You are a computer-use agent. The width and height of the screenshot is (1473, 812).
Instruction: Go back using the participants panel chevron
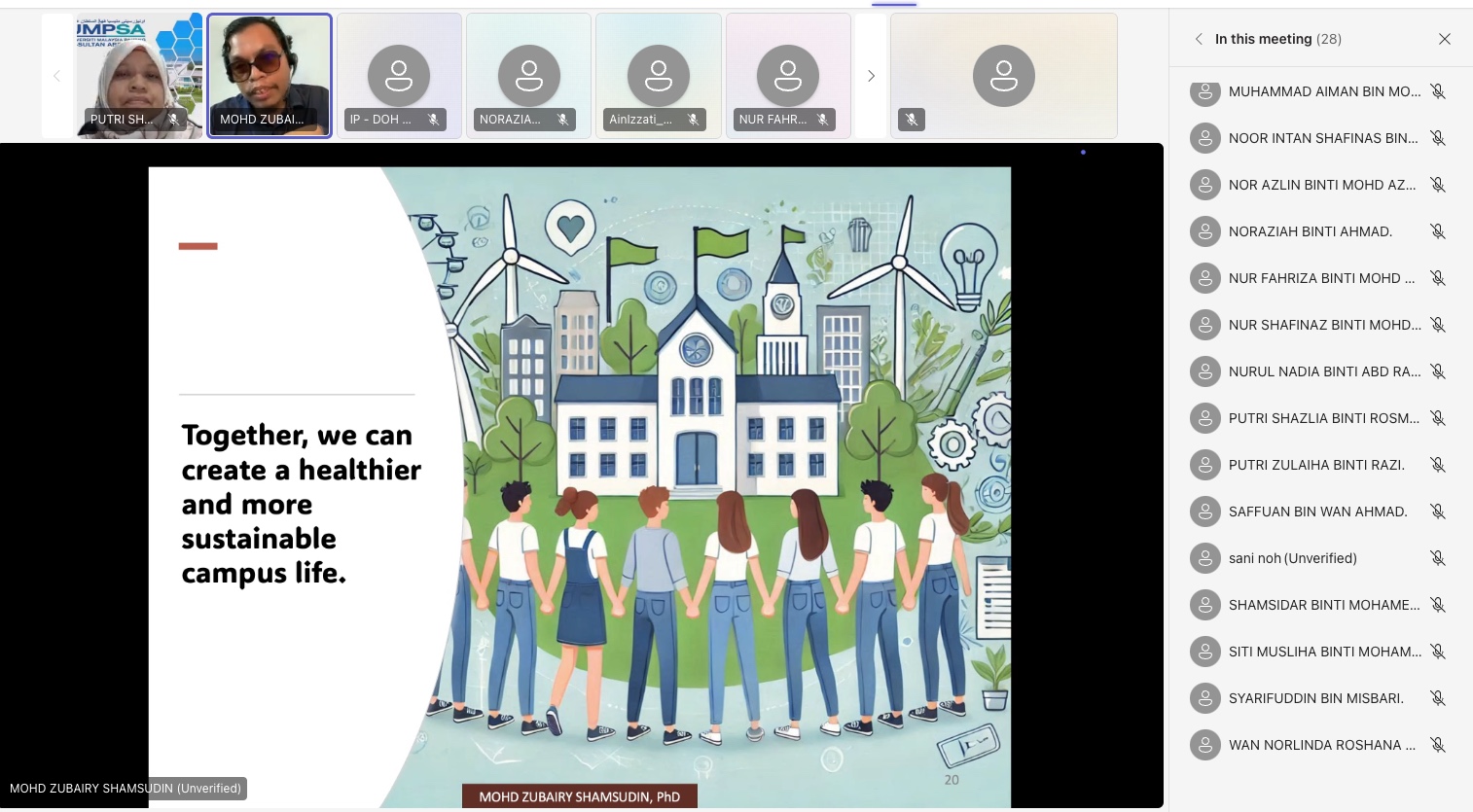[x=1199, y=39]
